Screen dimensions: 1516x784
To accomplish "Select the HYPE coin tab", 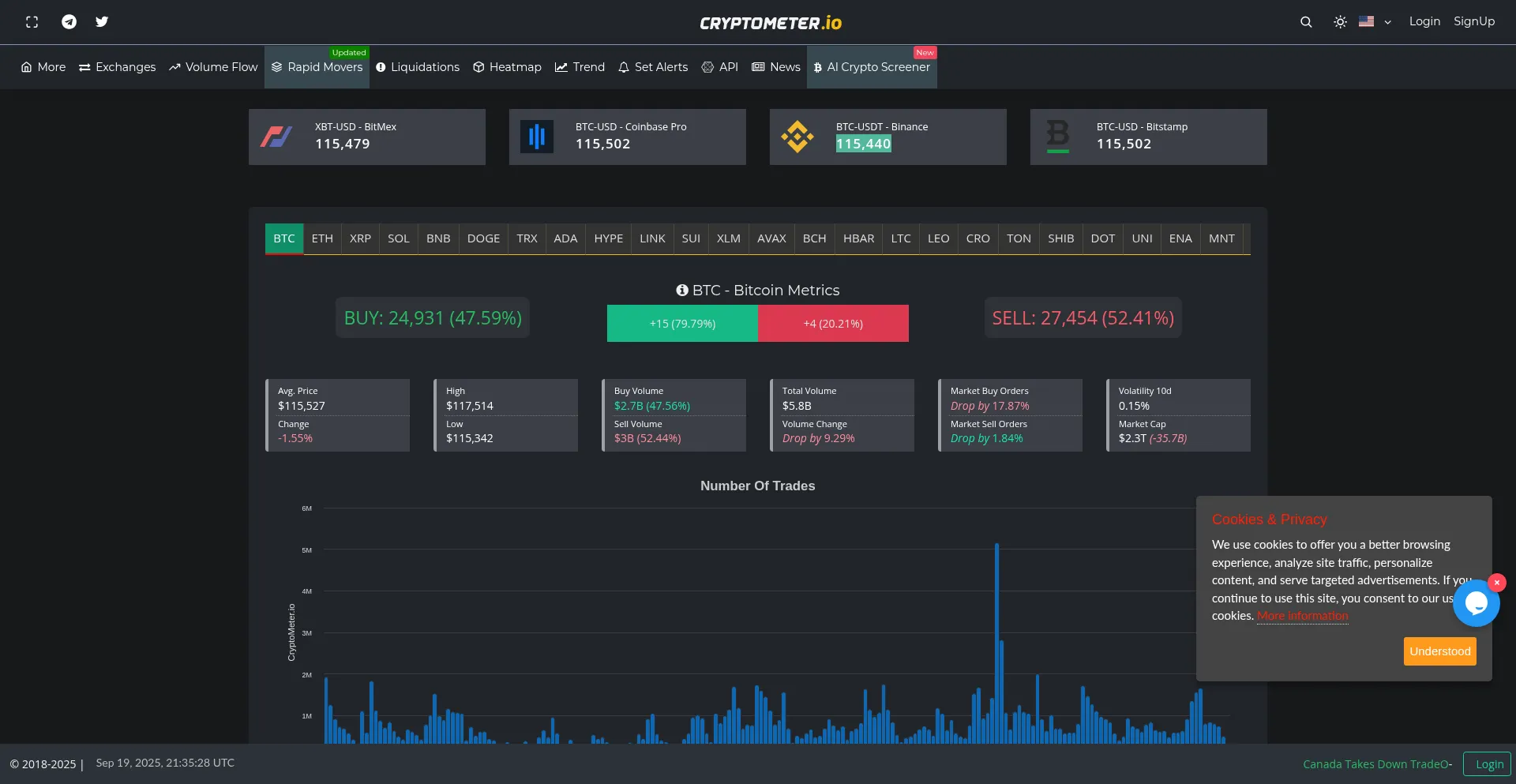I will point(609,238).
